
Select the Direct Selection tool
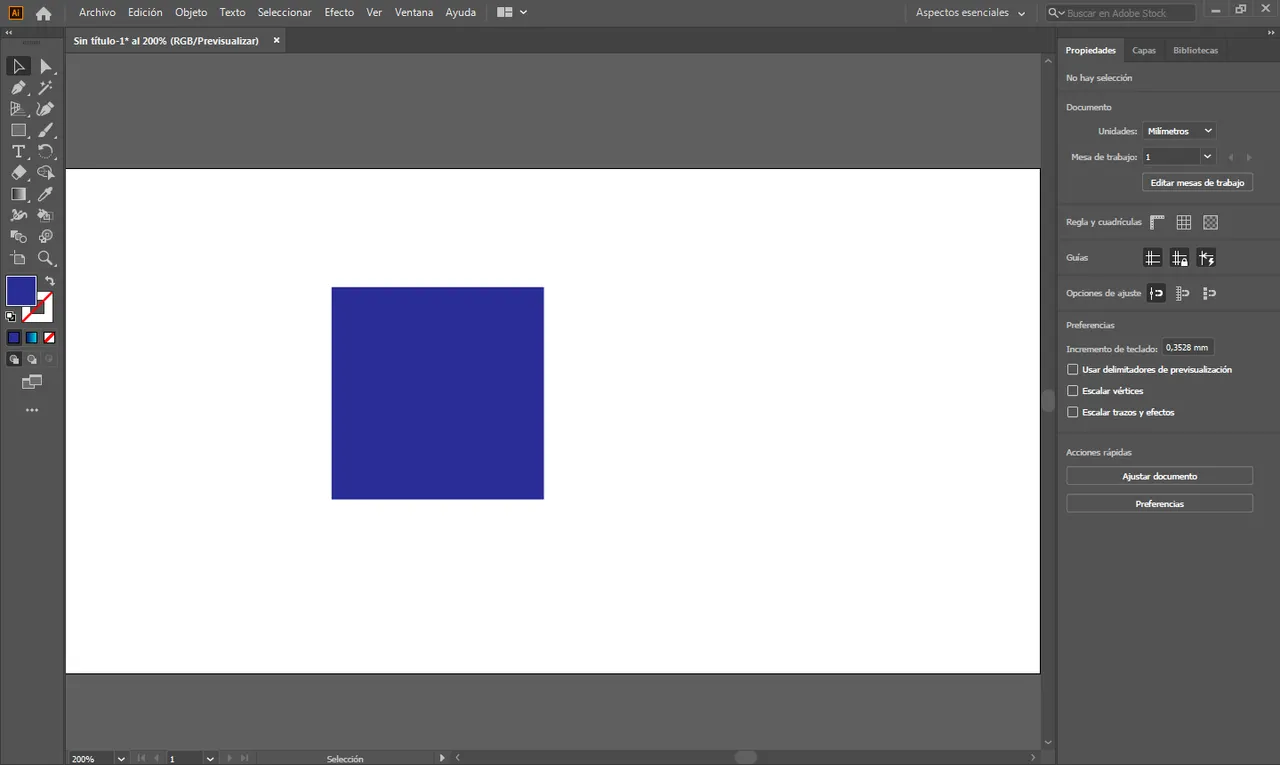[45, 66]
